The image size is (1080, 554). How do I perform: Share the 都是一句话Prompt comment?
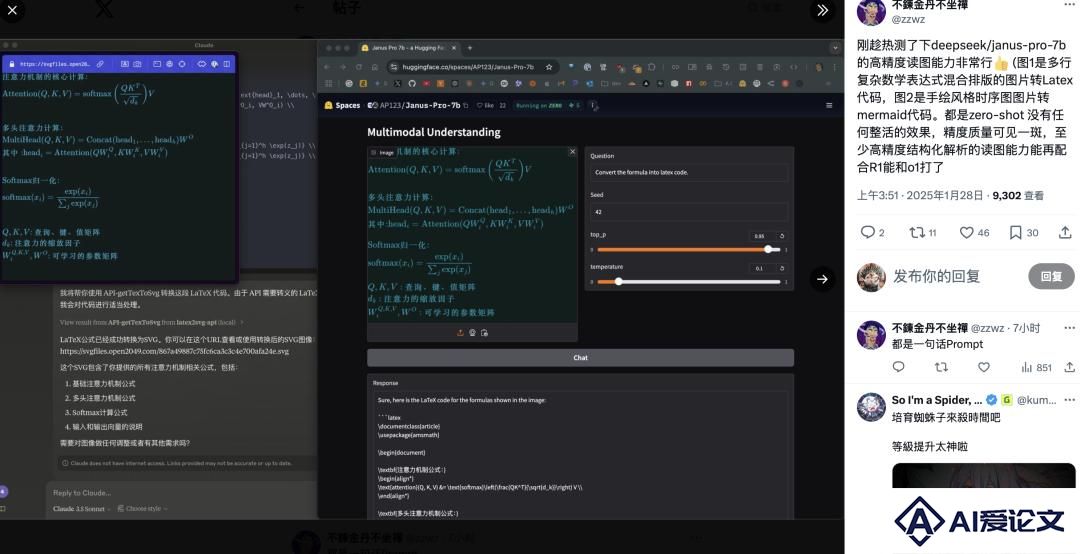tap(1069, 367)
